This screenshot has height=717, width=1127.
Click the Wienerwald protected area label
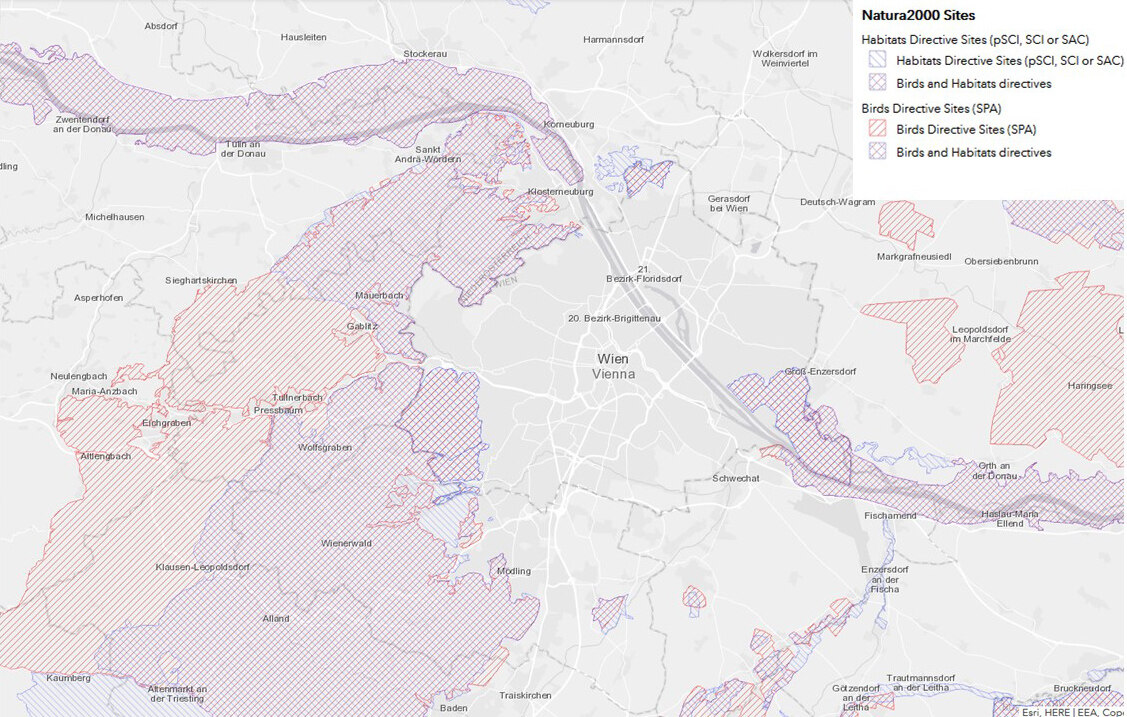tap(347, 543)
